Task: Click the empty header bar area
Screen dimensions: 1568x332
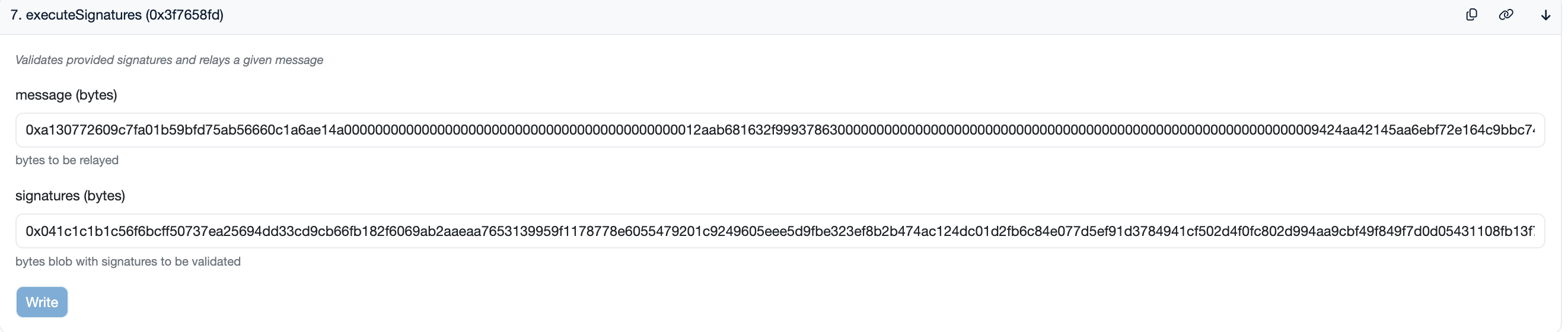Action: 791,15
